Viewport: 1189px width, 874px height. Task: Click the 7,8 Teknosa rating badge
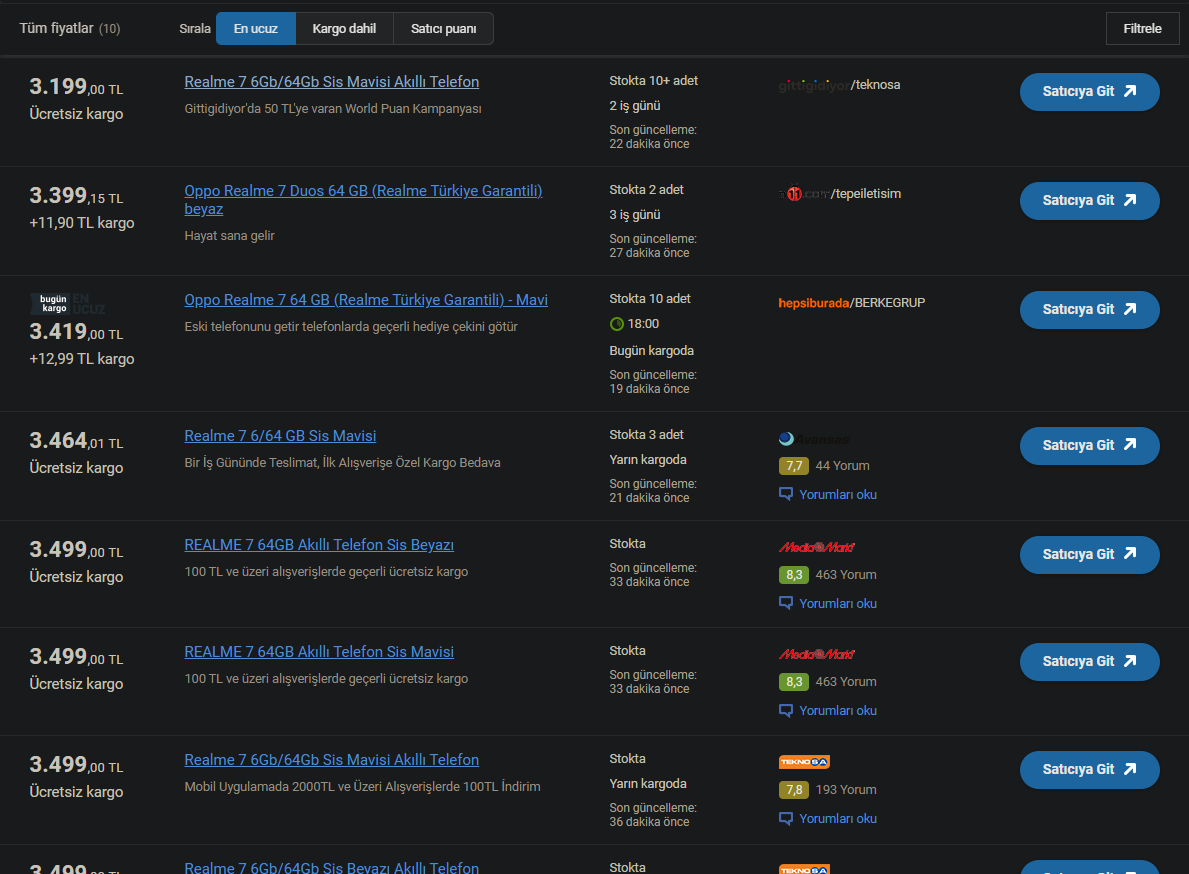pyautogui.click(x=794, y=790)
